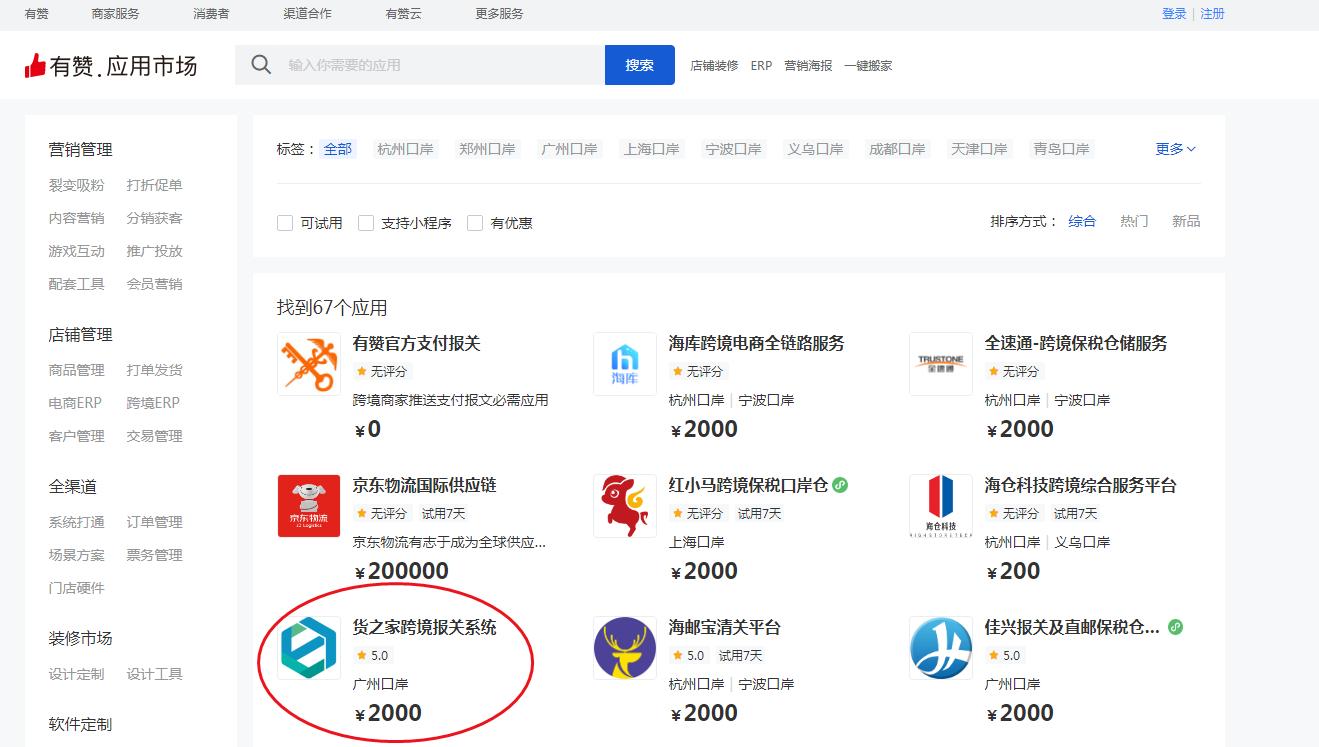Select the 全部 tag

tap(338, 149)
